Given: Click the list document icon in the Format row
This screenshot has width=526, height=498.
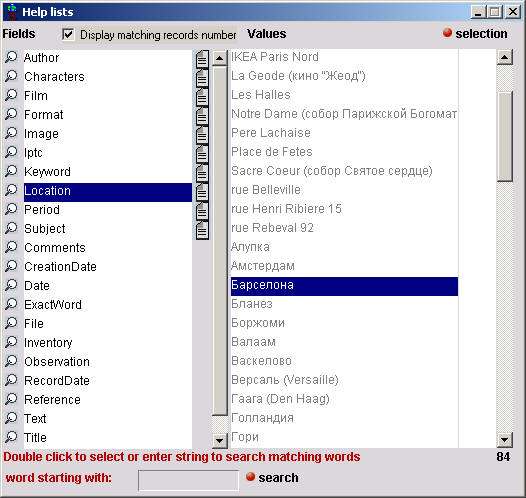Looking at the screenshot, I should click(202, 116).
